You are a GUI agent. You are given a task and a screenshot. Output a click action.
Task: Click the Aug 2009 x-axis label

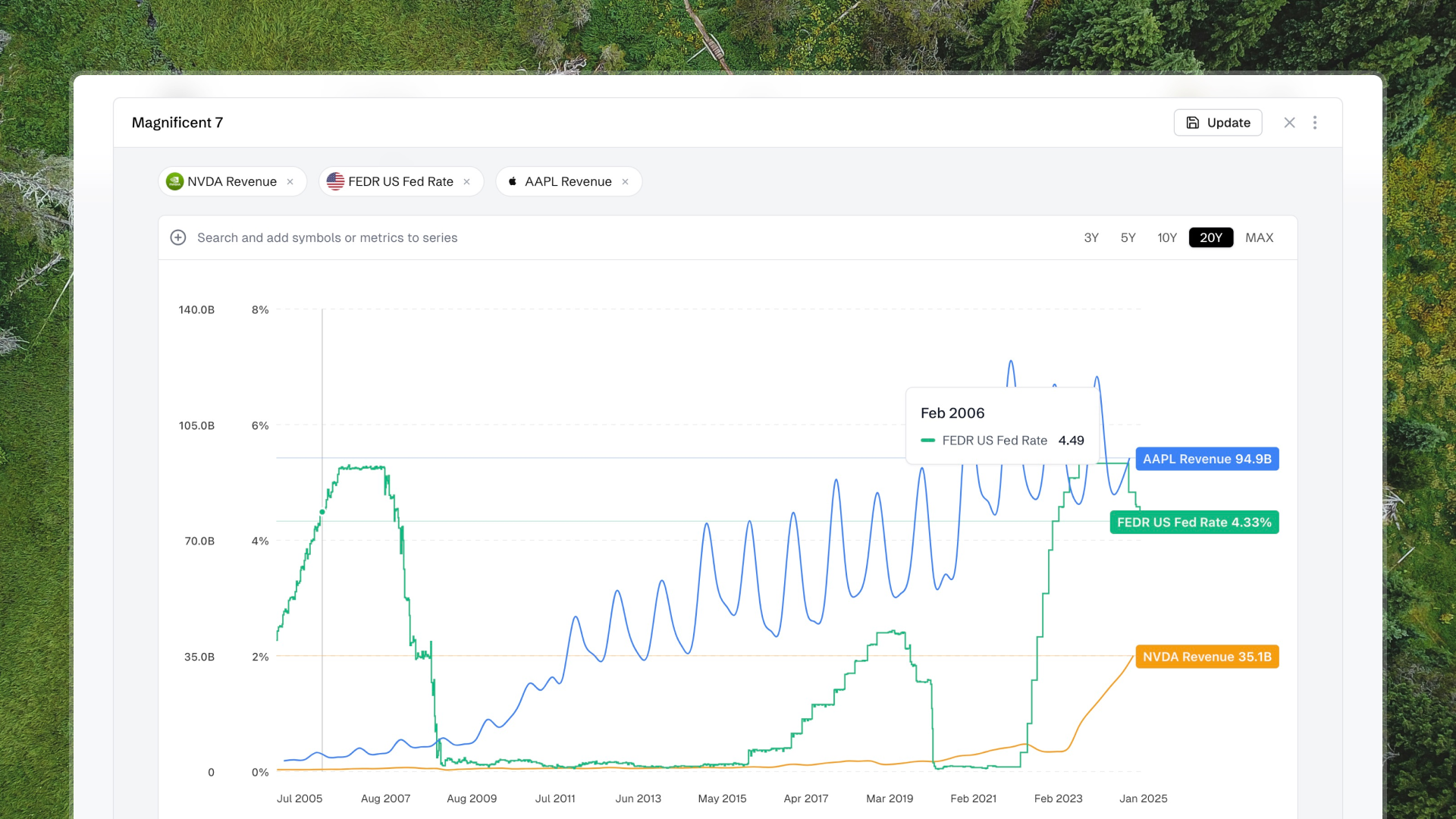tap(472, 799)
